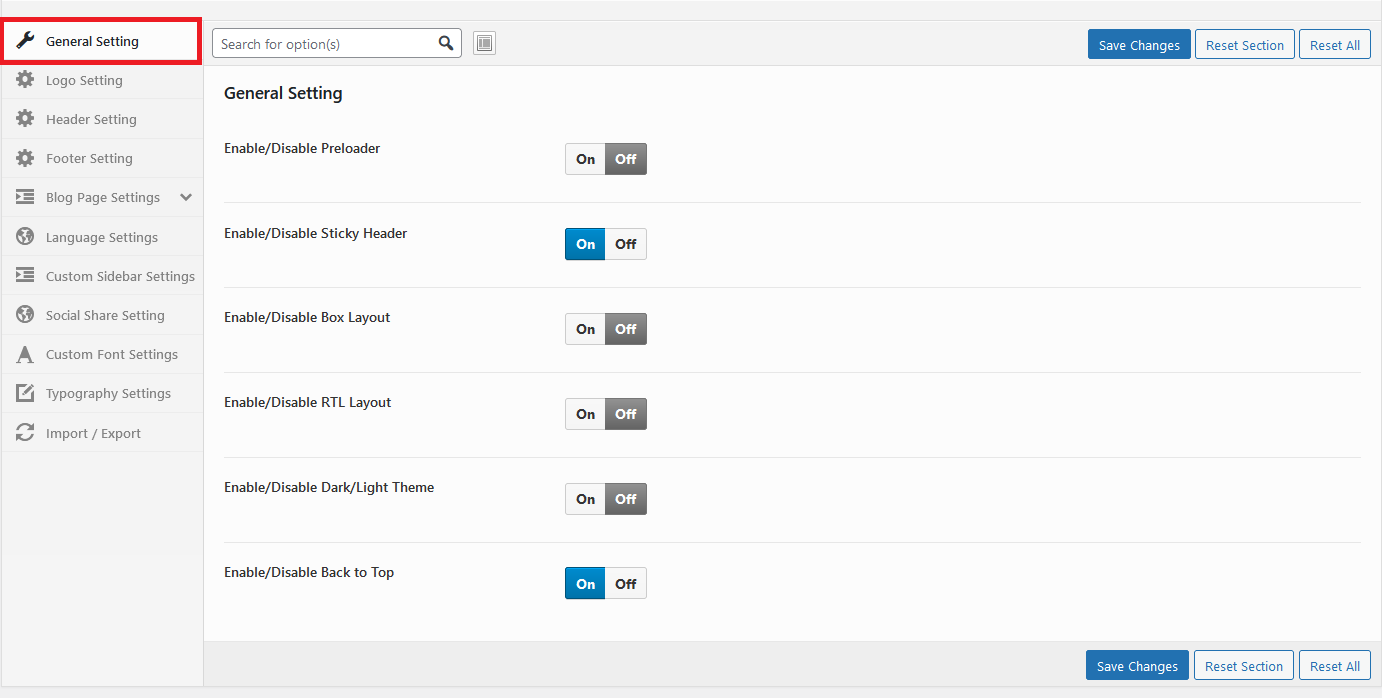Expand the Blog Page Settings chevron
This screenshot has height=698, width=1382.
pos(186,198)
